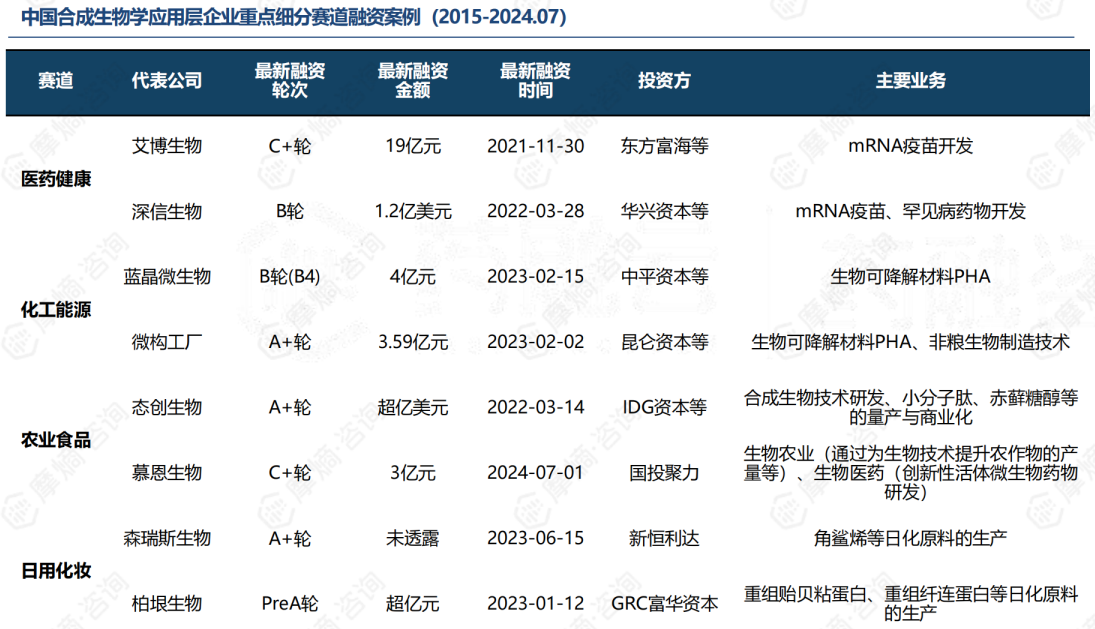Viewport: 1095px width, 629px height.
Task: Click the B轮 round for 深信生物
Action: pyautogui.click(x=290, y=211)
